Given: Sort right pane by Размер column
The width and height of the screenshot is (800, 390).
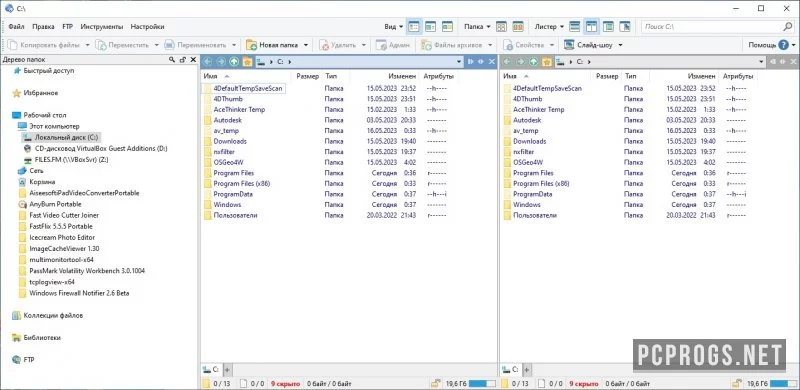Looking at the screenshot, I should tap(607, 76).
